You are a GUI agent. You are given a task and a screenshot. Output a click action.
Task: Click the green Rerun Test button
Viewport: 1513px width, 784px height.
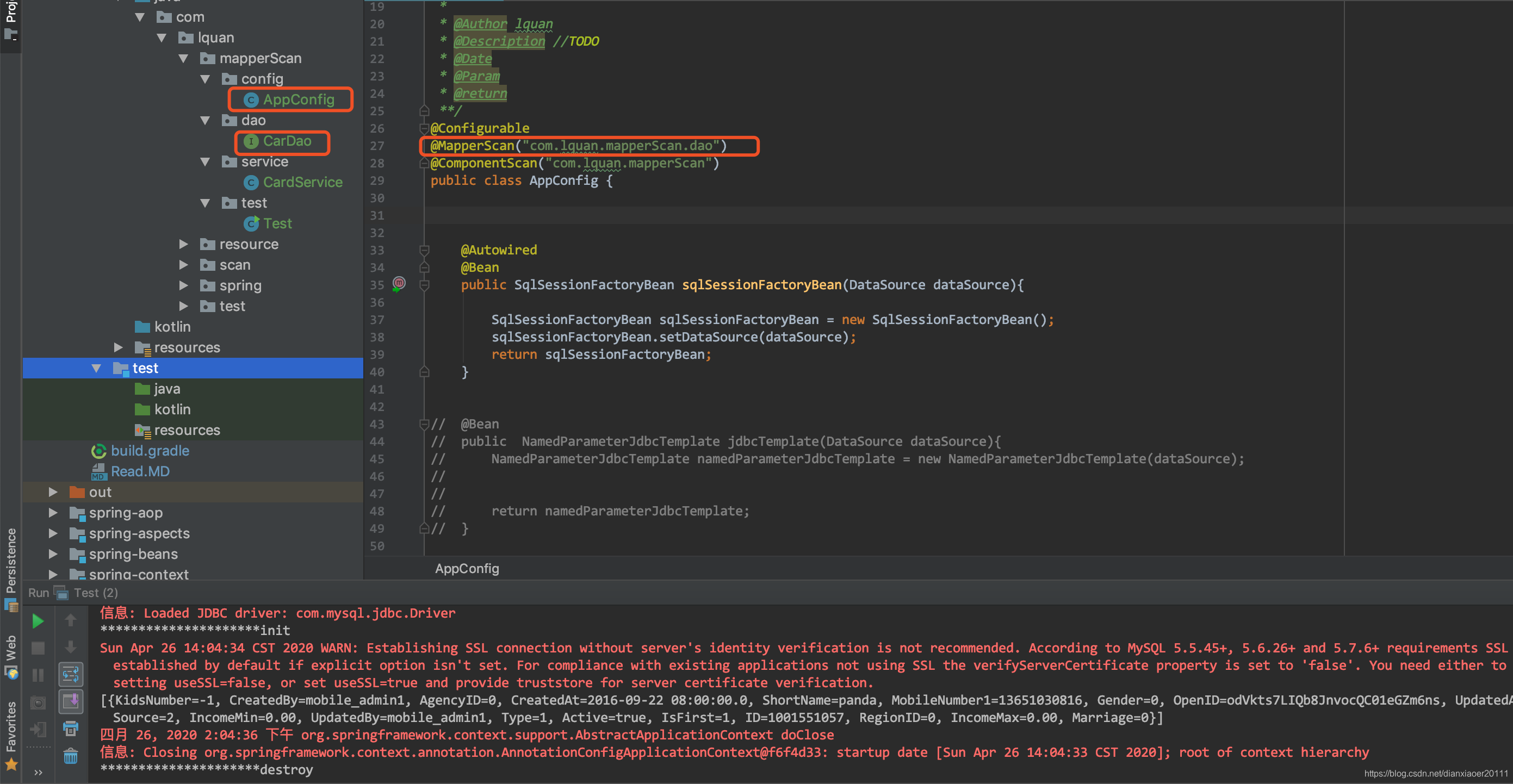(x=38, y=621)
